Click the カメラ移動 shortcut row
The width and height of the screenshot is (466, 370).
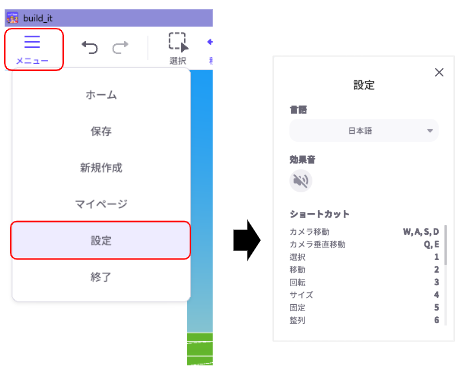[364, 232]
